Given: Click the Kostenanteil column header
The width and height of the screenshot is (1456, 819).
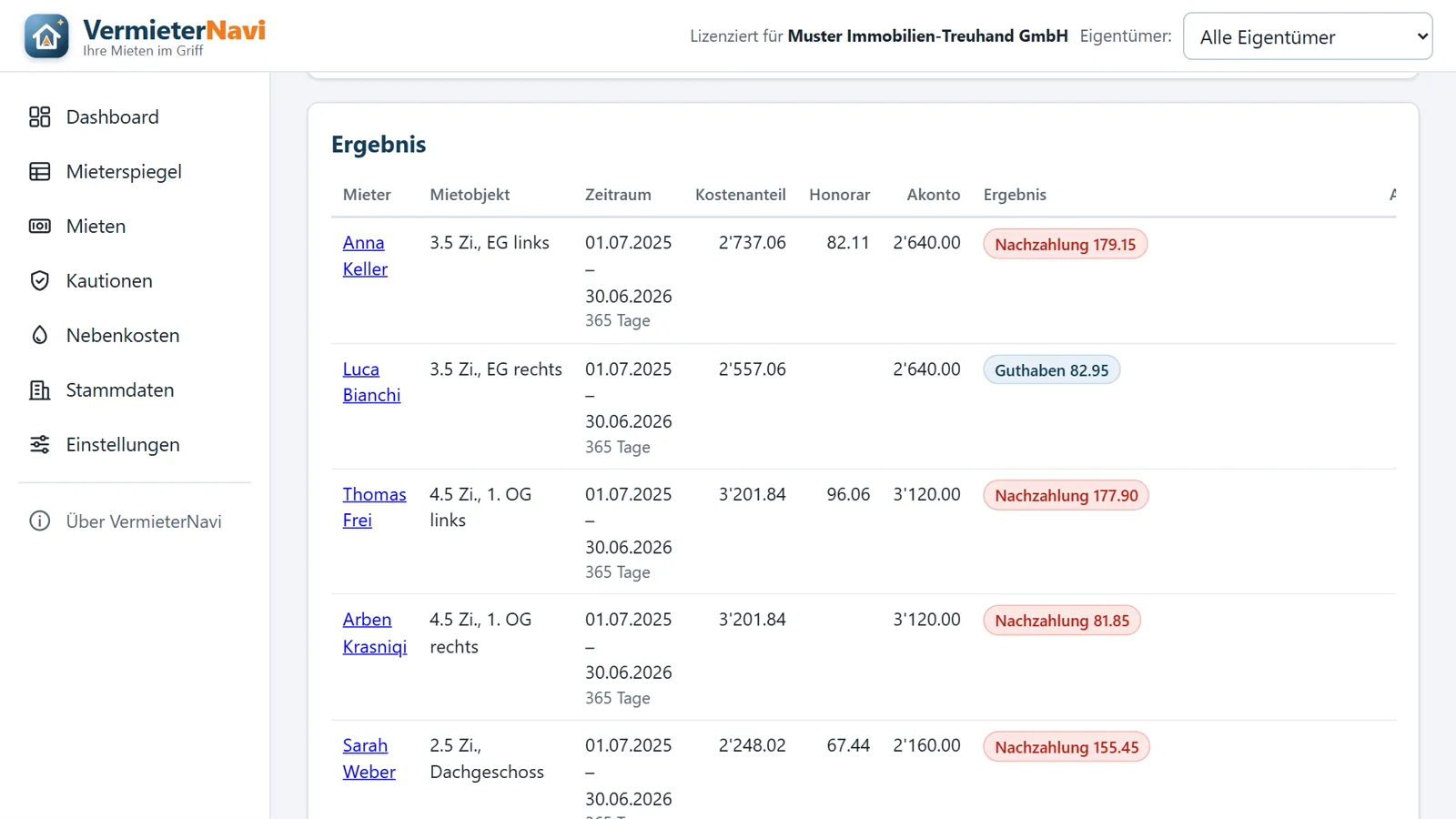Looking at the screenshot, I should tap(740, 195).
